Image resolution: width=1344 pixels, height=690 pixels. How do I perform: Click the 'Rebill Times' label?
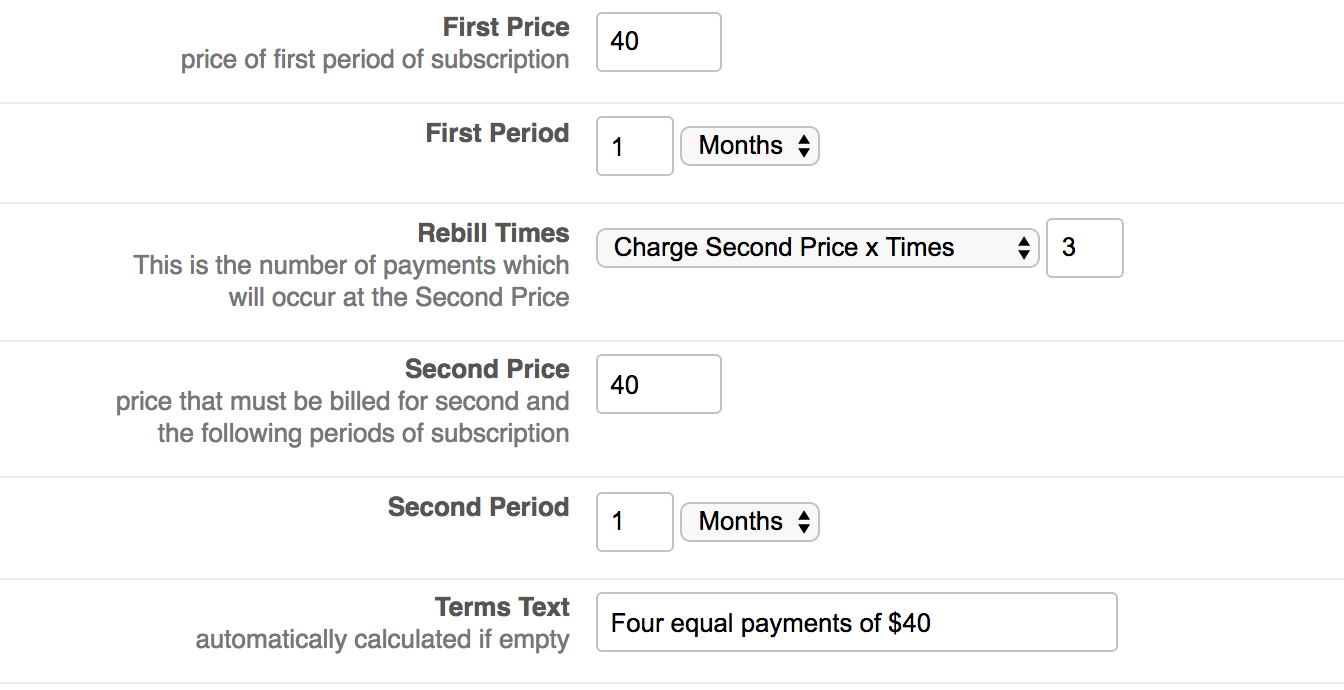(x=493, y=233)
